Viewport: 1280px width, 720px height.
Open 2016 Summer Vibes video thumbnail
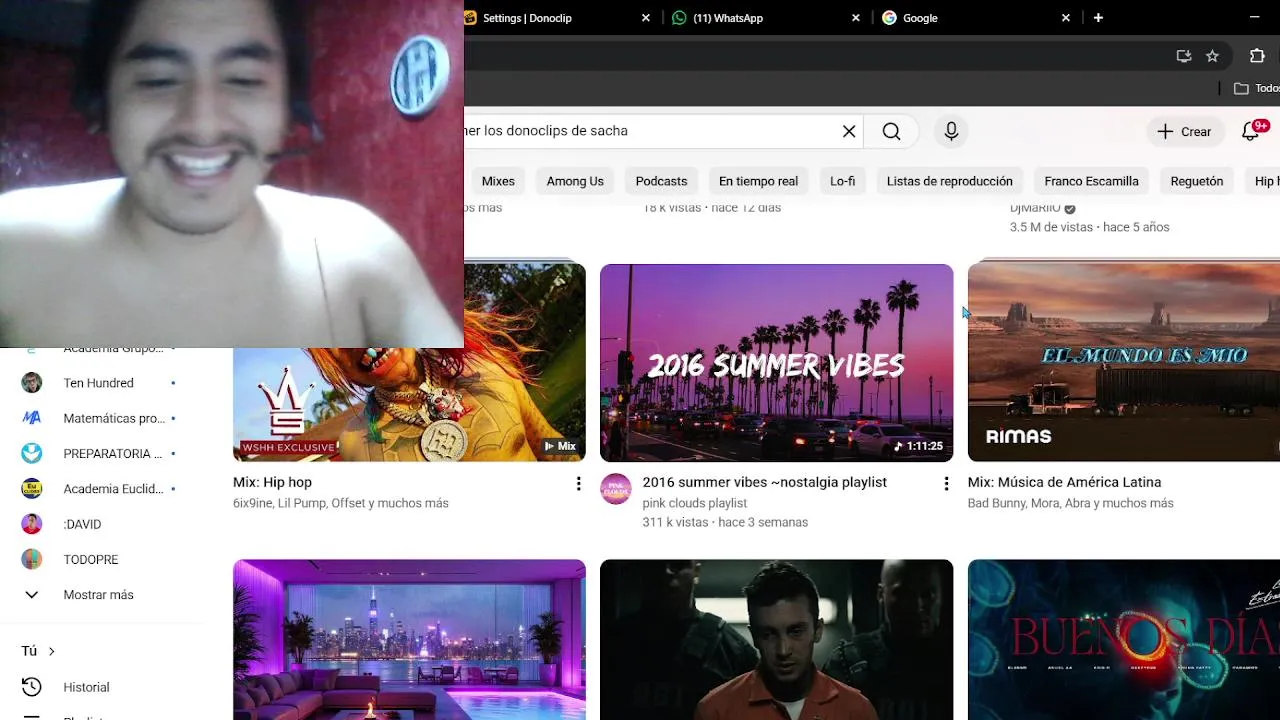pyautogui.click(x=776, y=363)
